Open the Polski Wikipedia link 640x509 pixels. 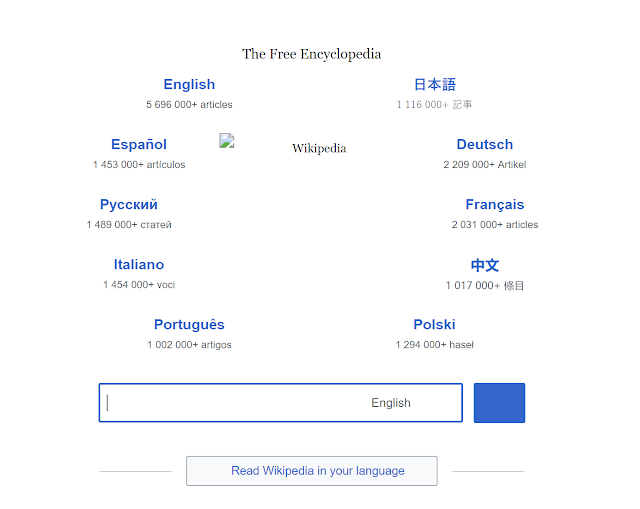[434, 325]
